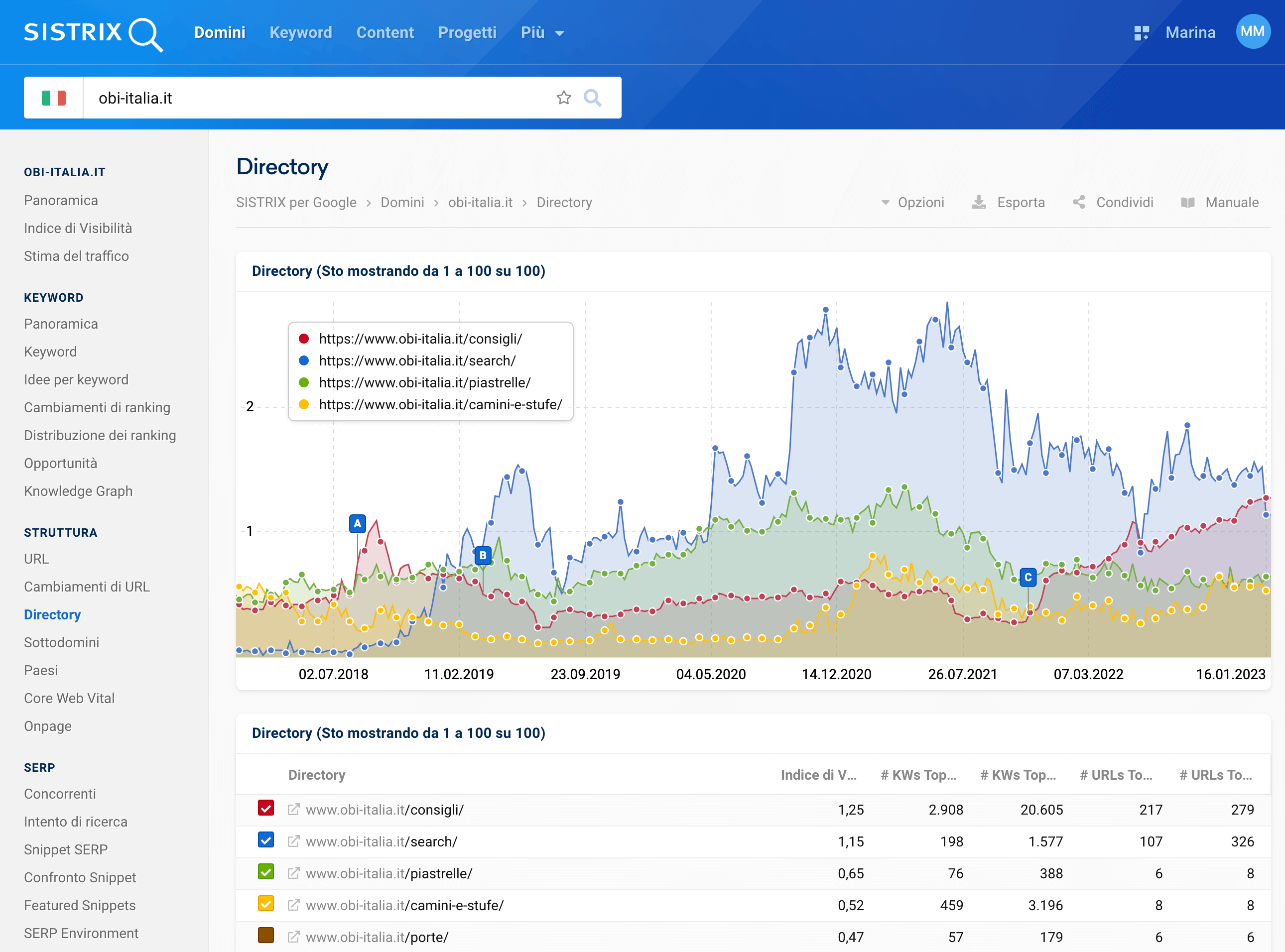Open Sottodomini in sidebar
Image resolution: width=1285 pixels, height=952 pixels.
pos(62,642)
